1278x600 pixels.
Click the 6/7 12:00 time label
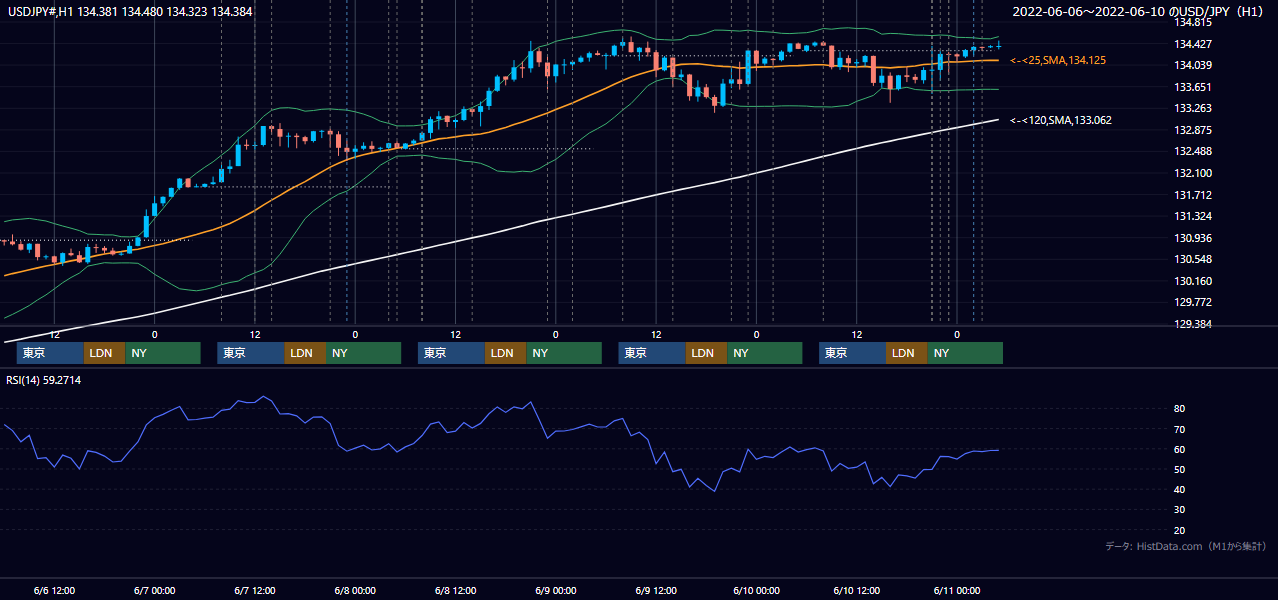pos(254,590)
